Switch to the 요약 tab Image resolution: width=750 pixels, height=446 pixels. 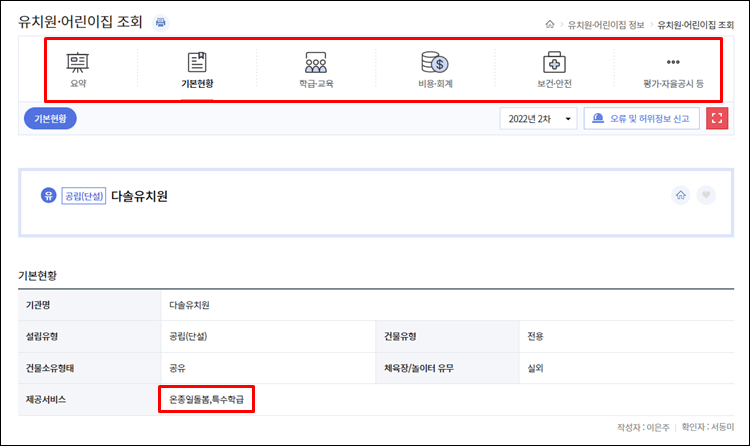pos(78,70)
